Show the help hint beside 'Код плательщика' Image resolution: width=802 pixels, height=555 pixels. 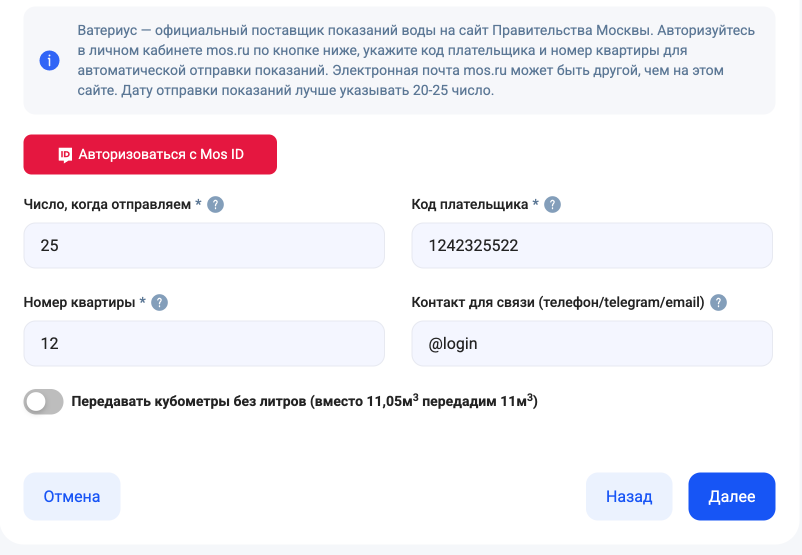[x=552, y=205]
